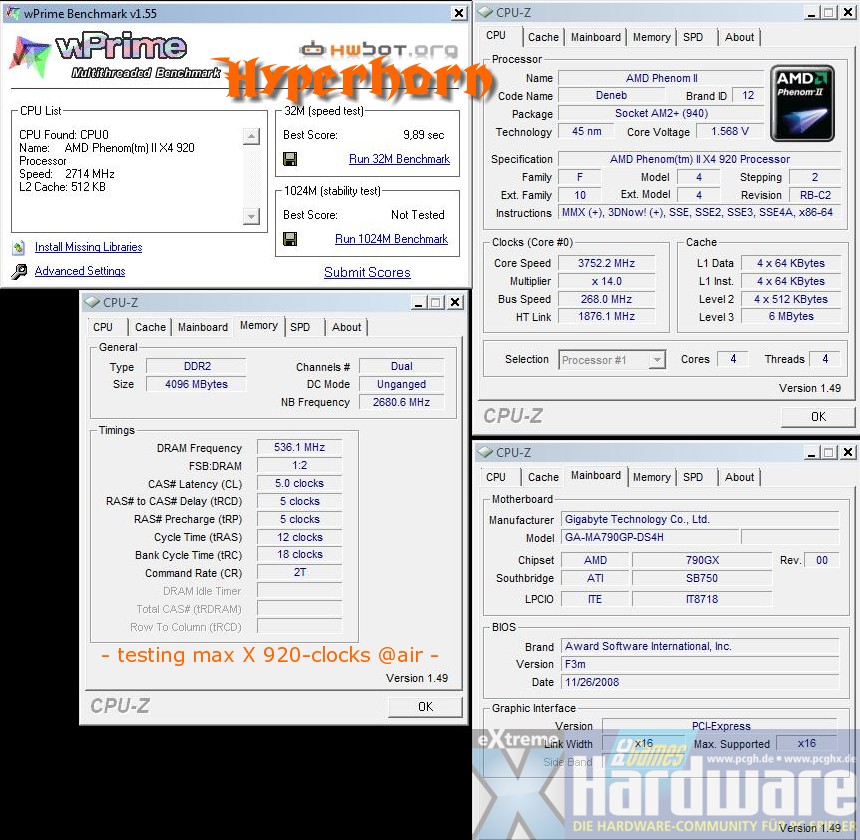Click the Multiplier value x 14.0
860x840 pixels.
(606, 281)
